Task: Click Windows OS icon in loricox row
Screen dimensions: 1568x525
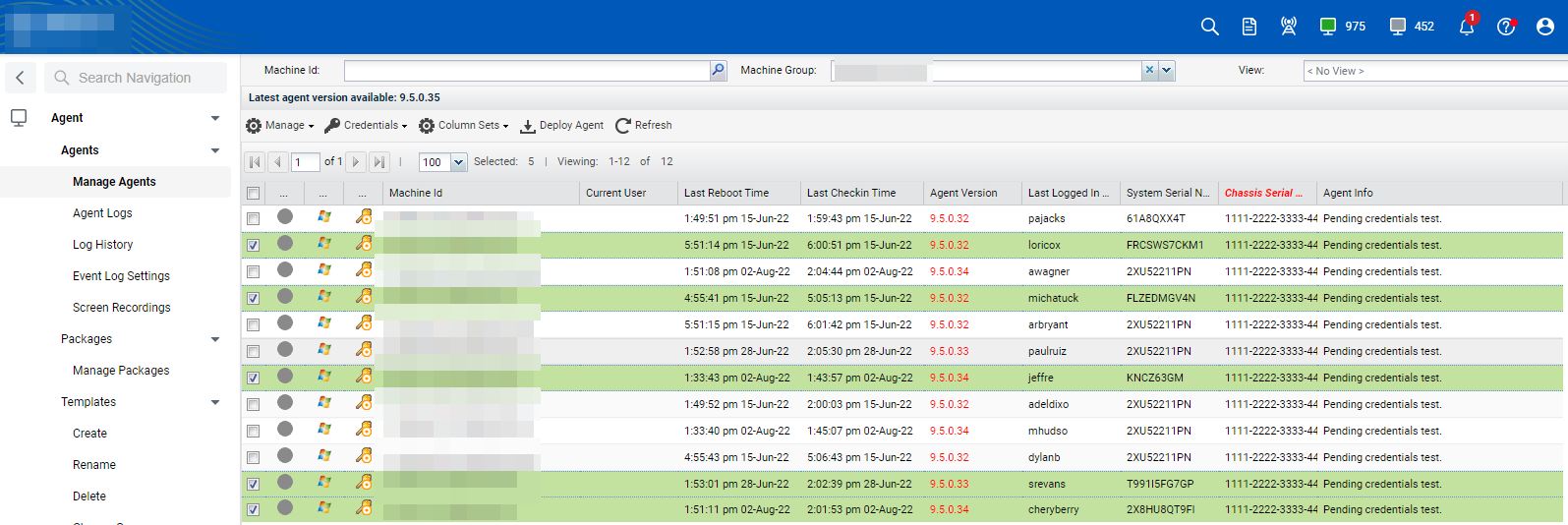Action: coord(324,243)
